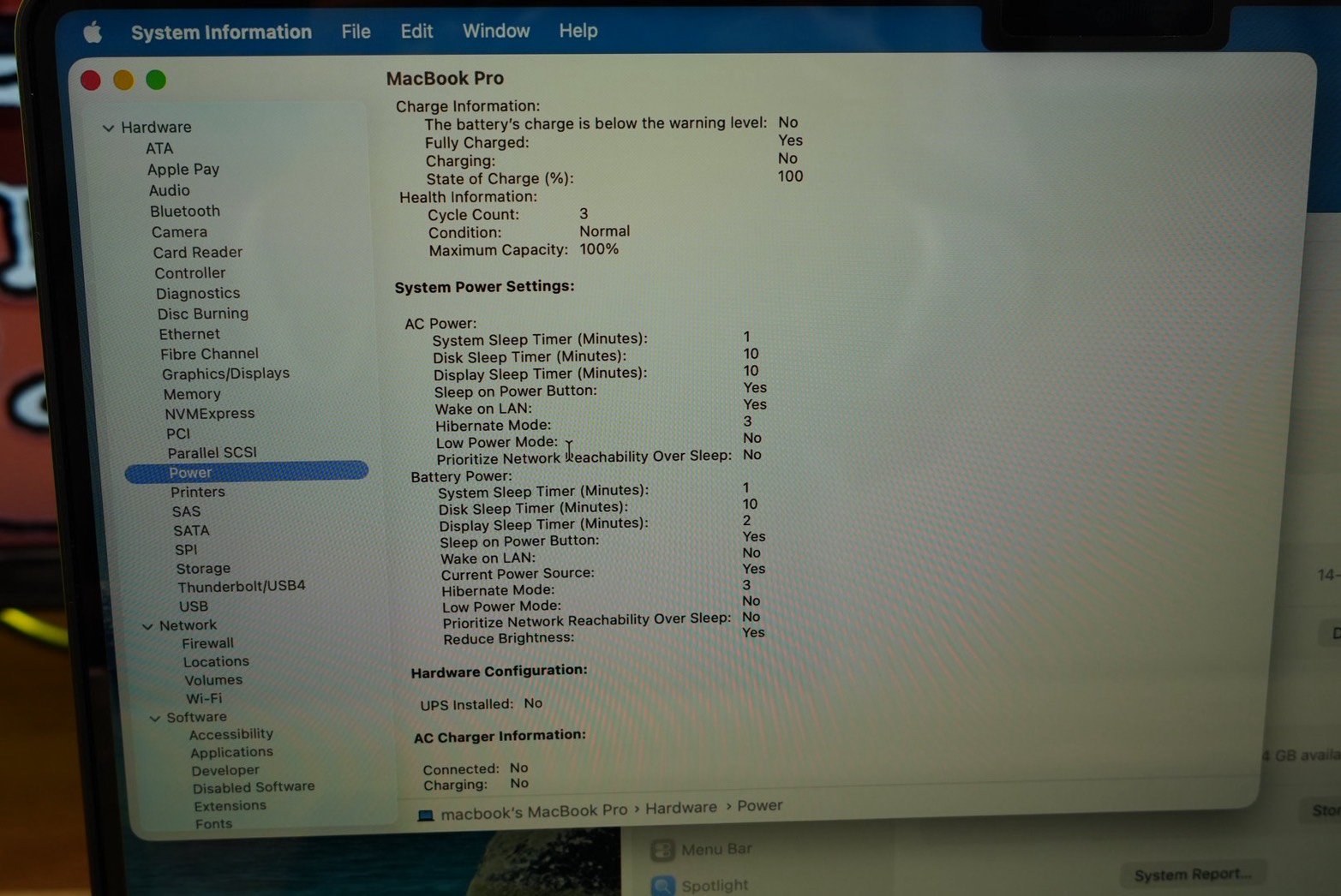Select Applications under Software
The height and width of the screenshot is (896, 1341).
(x=231, y=752)
